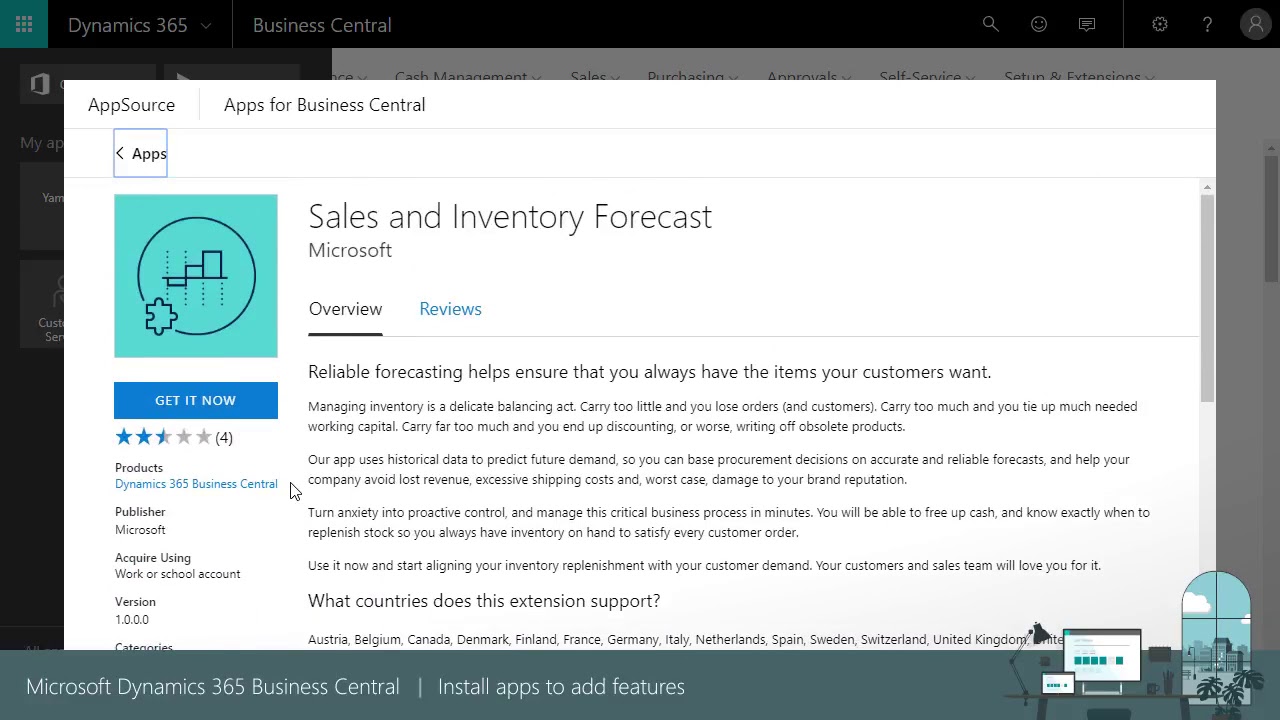Expand the Sales menu behind dialog

click(595, 77)
